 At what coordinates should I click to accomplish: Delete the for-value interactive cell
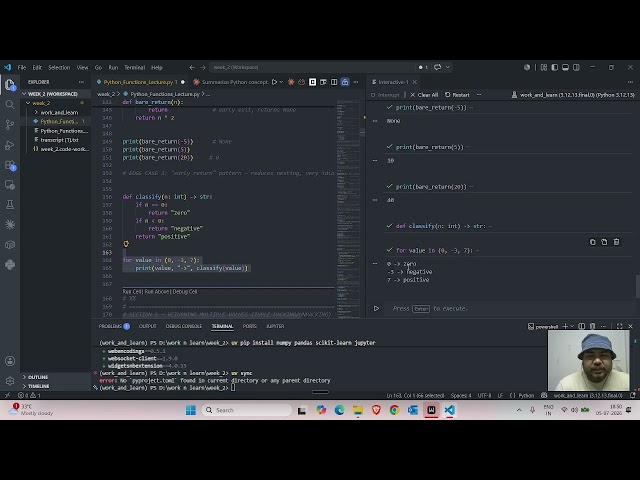[x=616, y=242]
